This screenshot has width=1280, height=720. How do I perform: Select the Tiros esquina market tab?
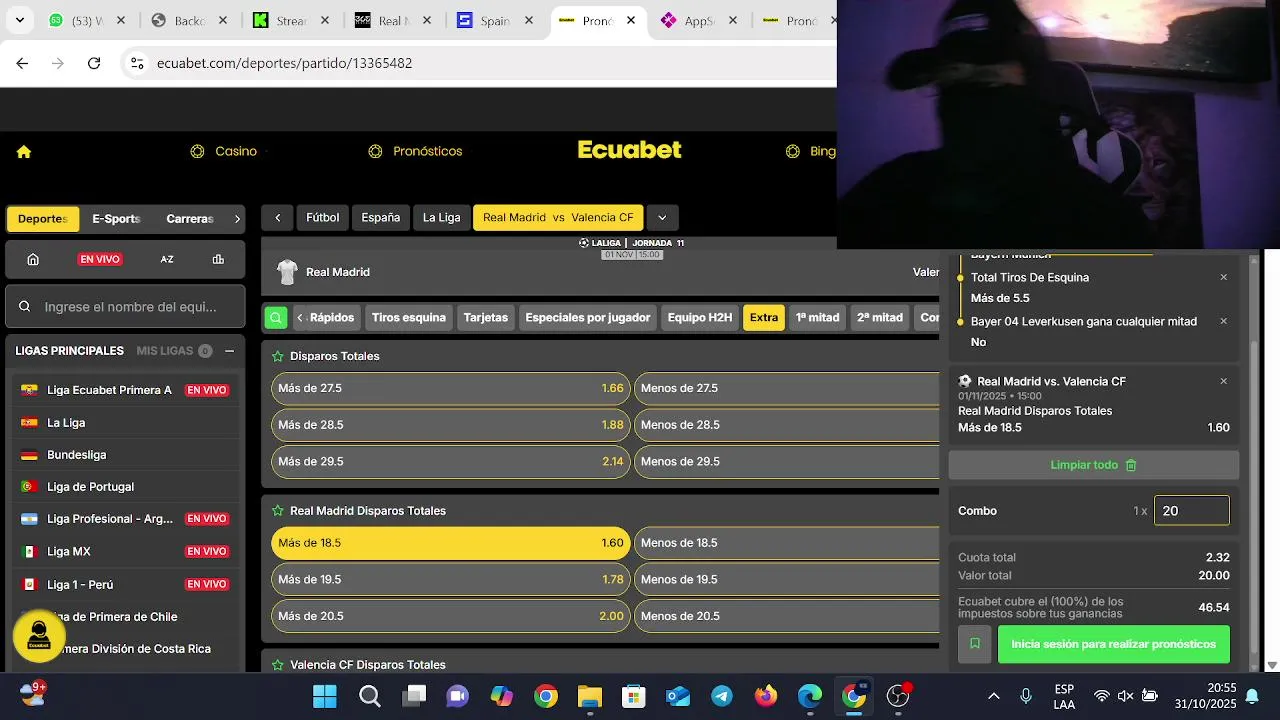pyautogui.click(x=409, y=318)
